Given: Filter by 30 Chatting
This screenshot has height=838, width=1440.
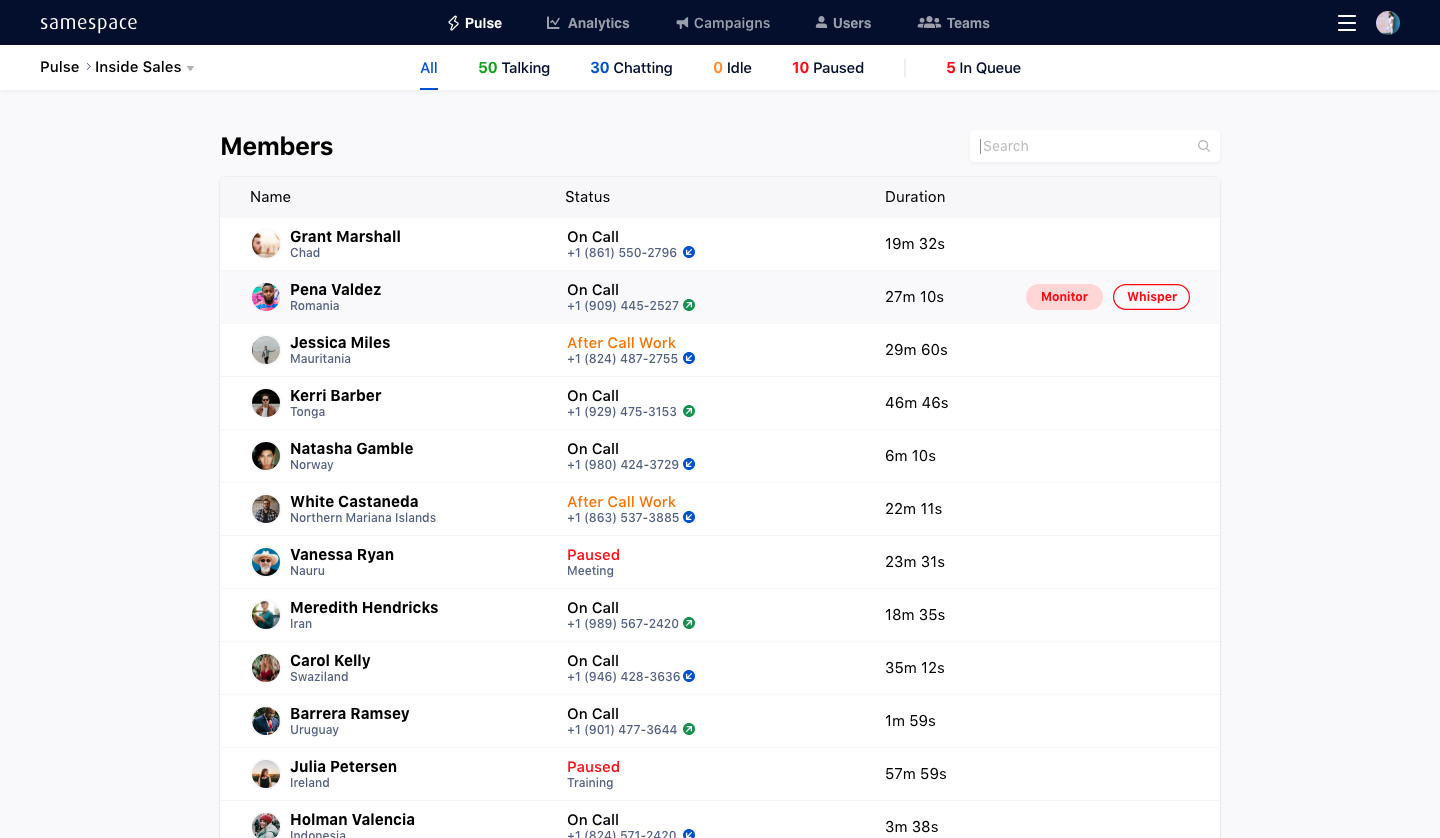Looking at the screenshot, I should (631, 68).
